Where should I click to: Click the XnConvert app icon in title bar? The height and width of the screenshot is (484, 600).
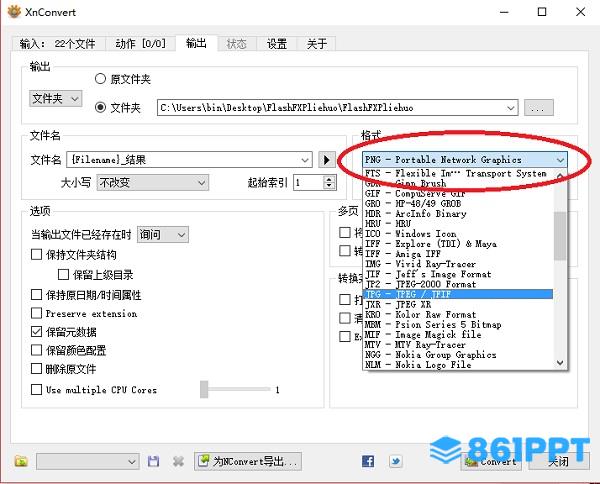(x=14, y=11)
